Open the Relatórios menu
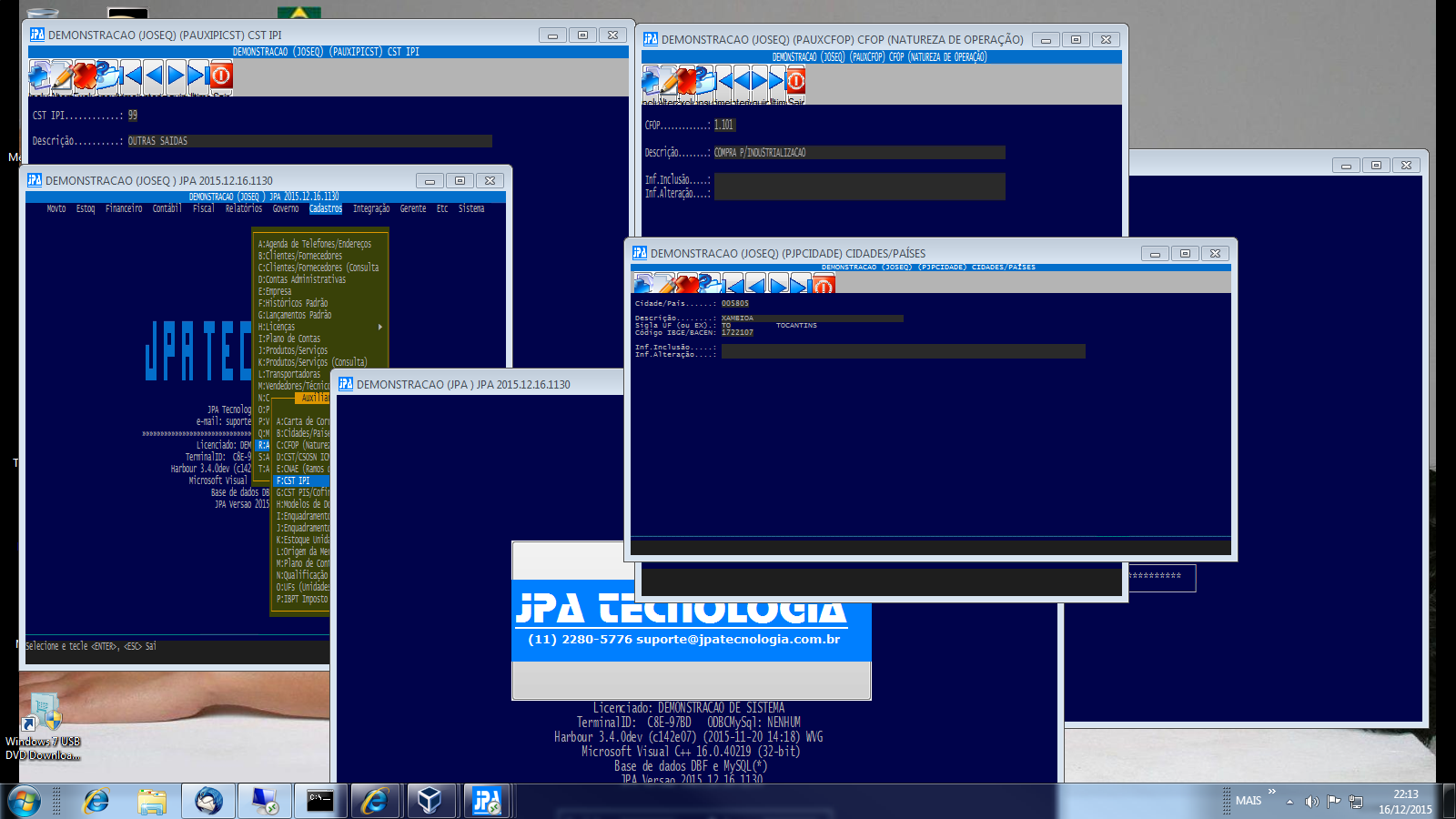Screen dimensions: 1456x819 point(243,209)
